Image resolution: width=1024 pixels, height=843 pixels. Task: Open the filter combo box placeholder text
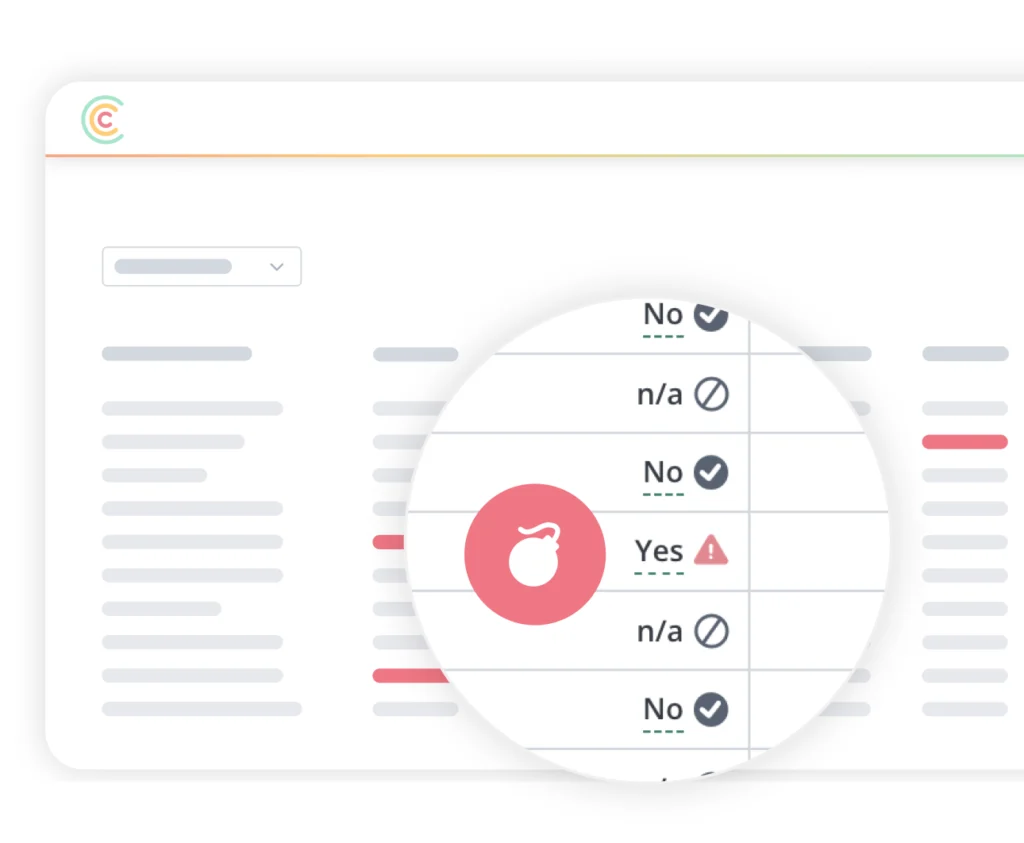[173, 267]
